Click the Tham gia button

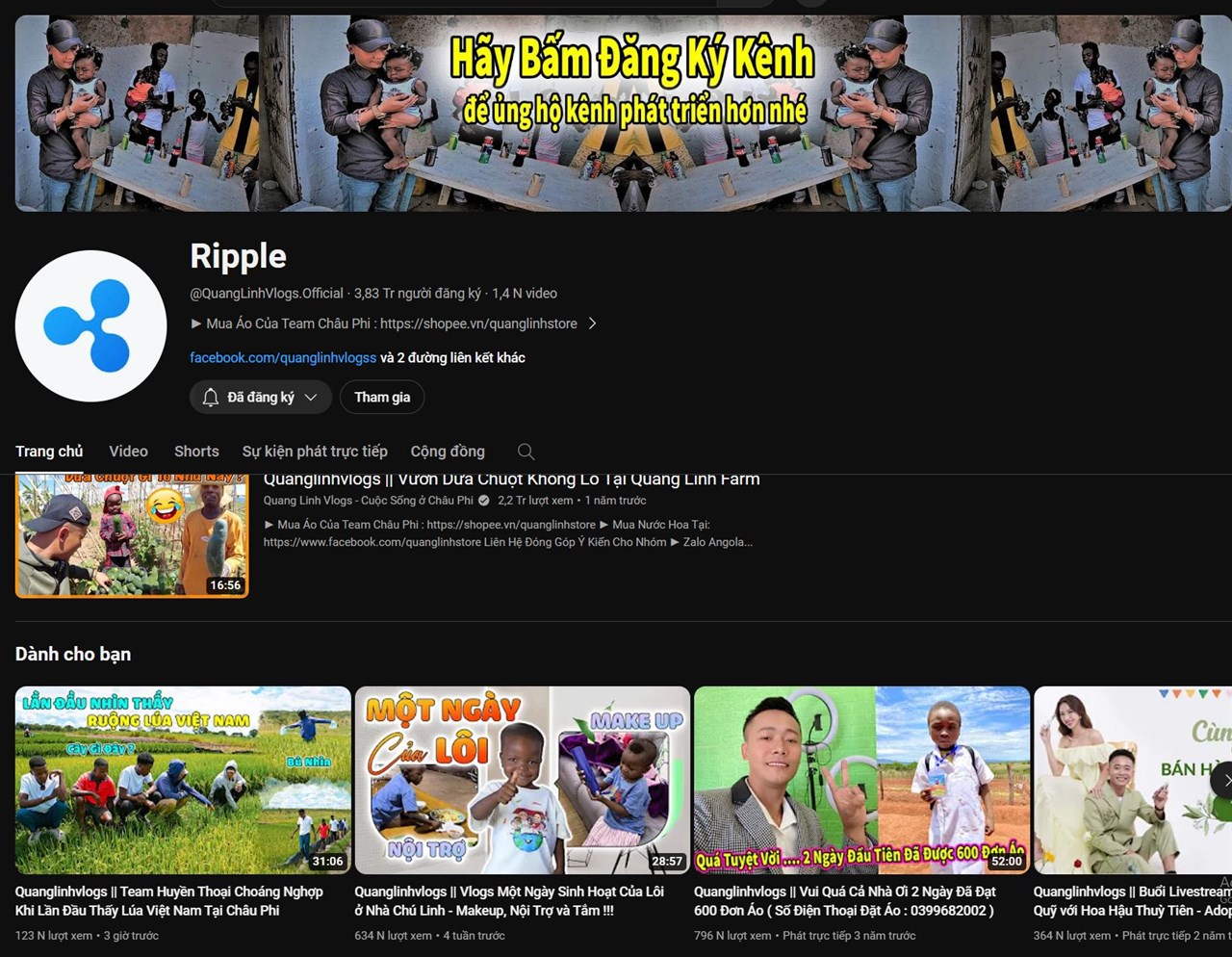pos(382,397)
